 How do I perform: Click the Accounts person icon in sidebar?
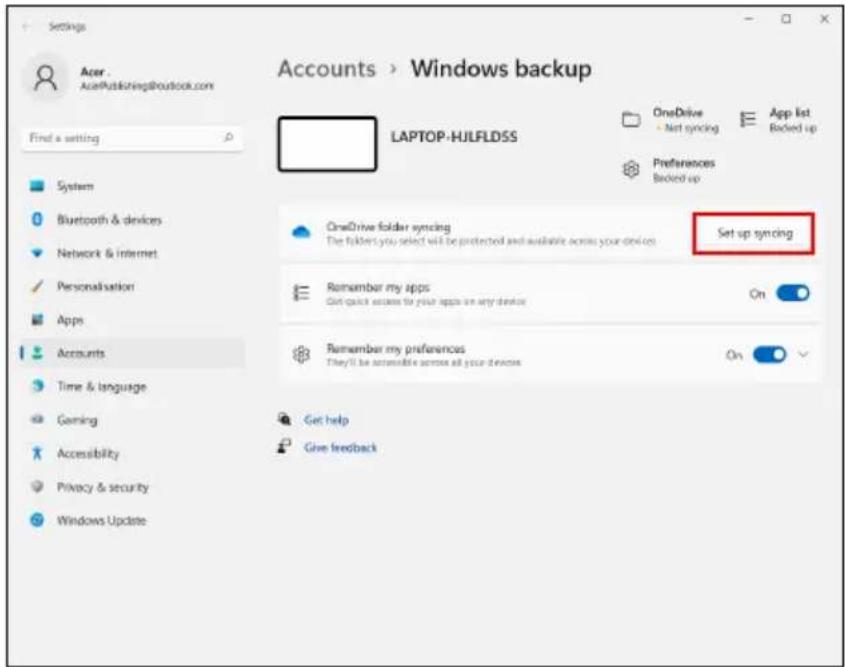coord(37,353)
